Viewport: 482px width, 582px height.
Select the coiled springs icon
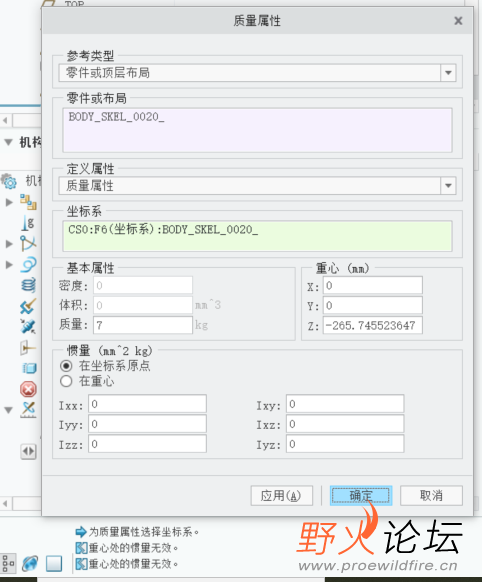(28, 285)
